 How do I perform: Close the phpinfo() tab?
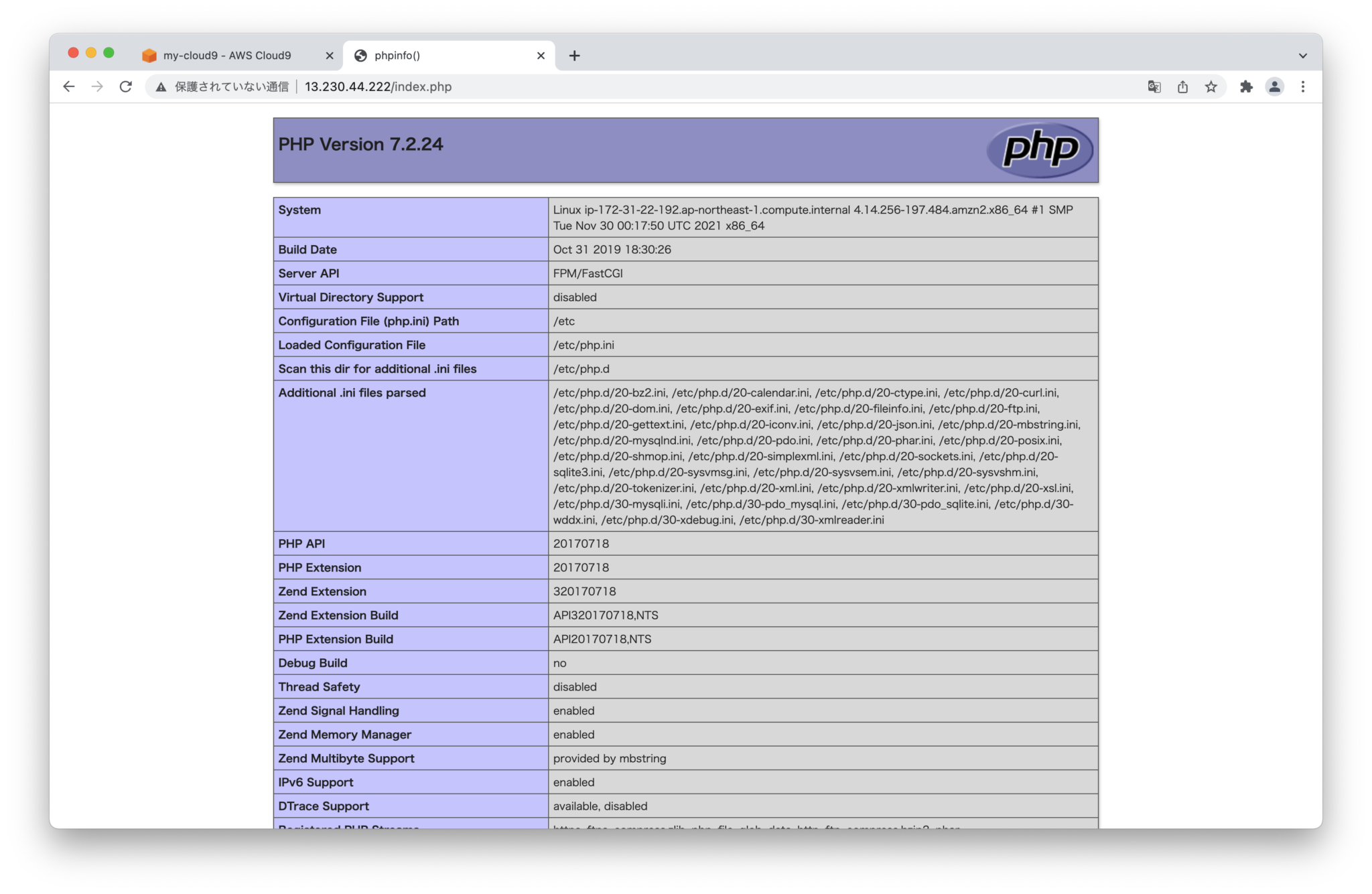(x=541, y=56)
